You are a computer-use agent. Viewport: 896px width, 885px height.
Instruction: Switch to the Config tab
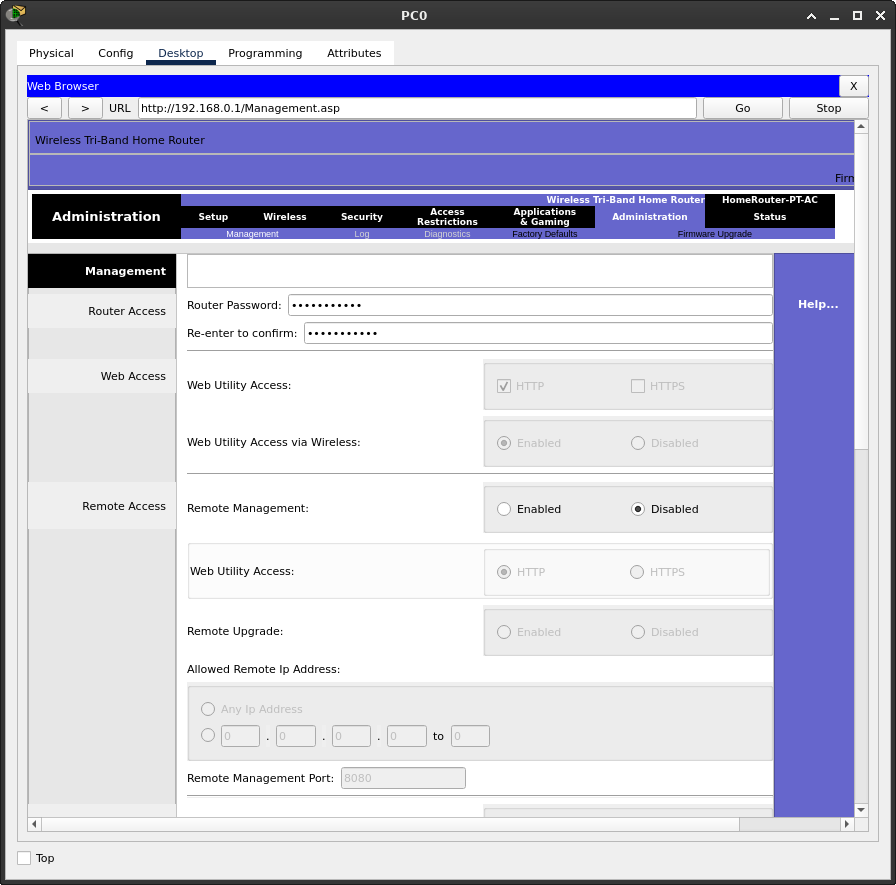115,53
